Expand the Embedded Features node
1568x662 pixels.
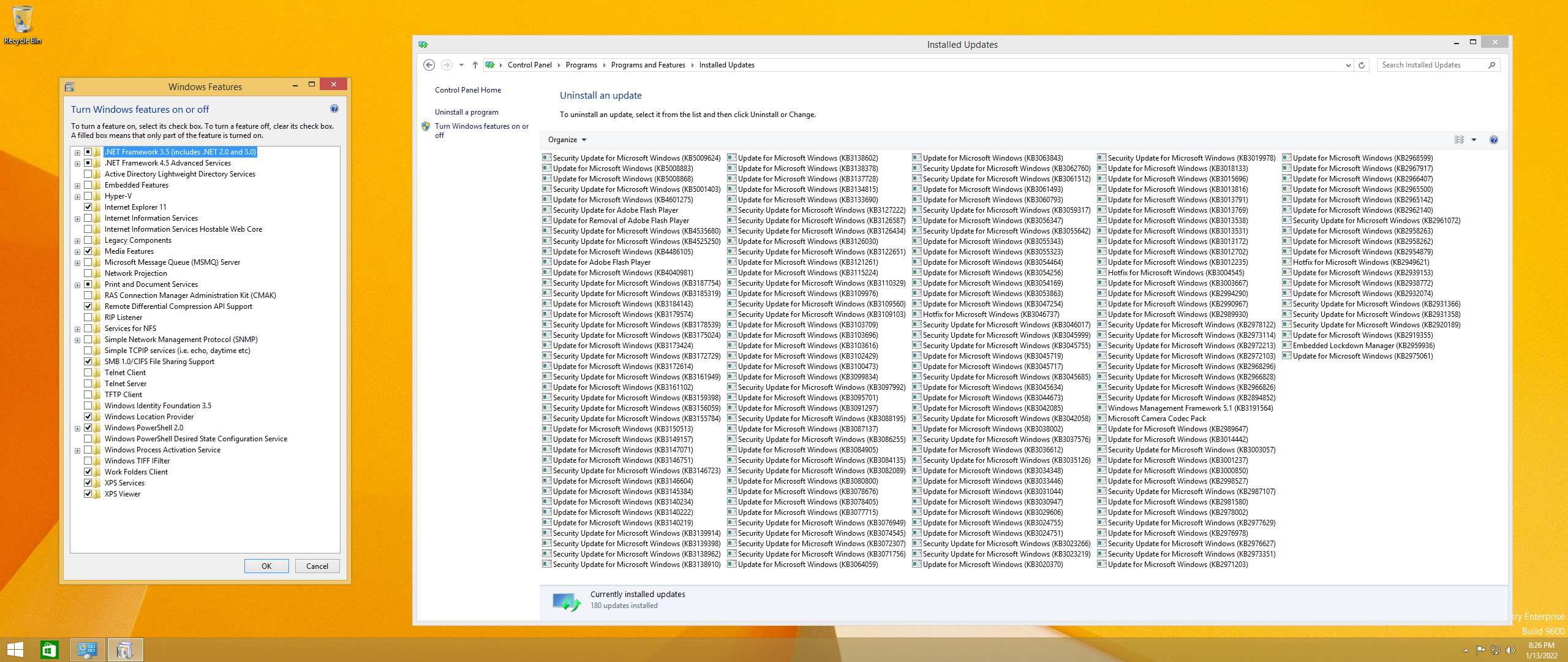tap(78, 186)
